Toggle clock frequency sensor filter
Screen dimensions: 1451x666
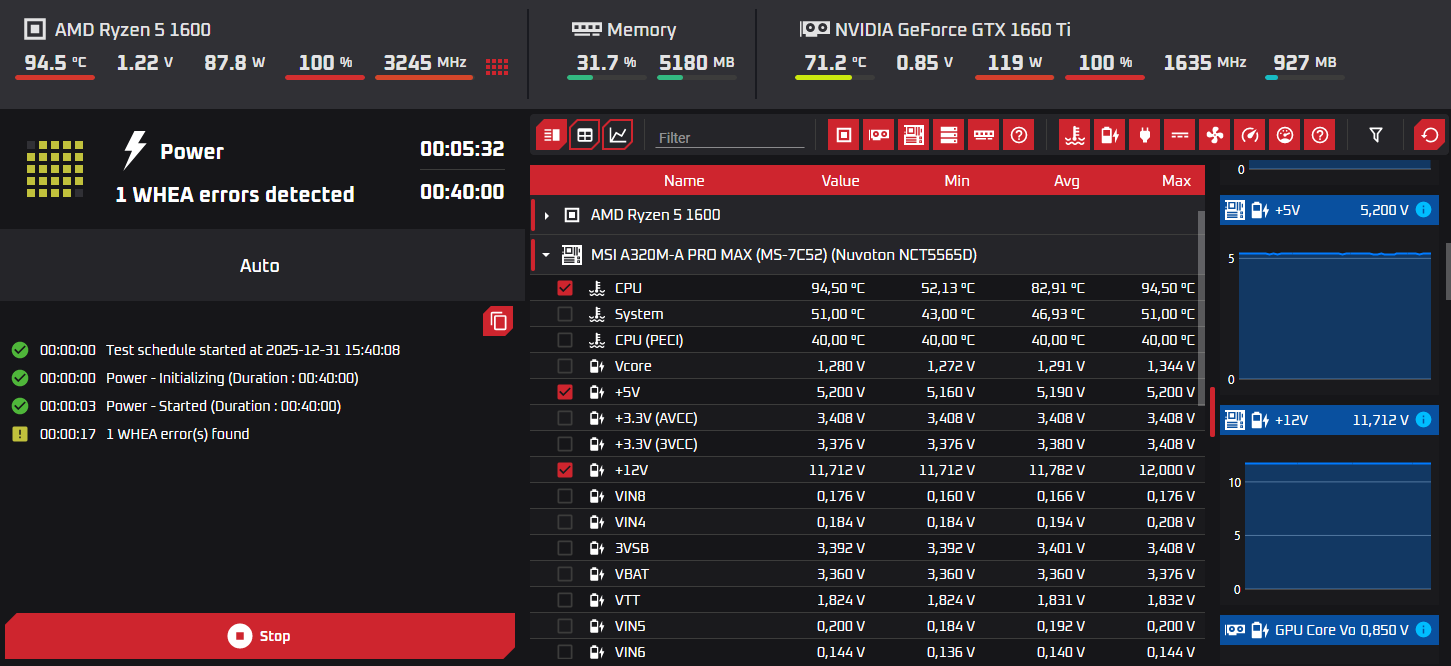tap(1250, 134)
